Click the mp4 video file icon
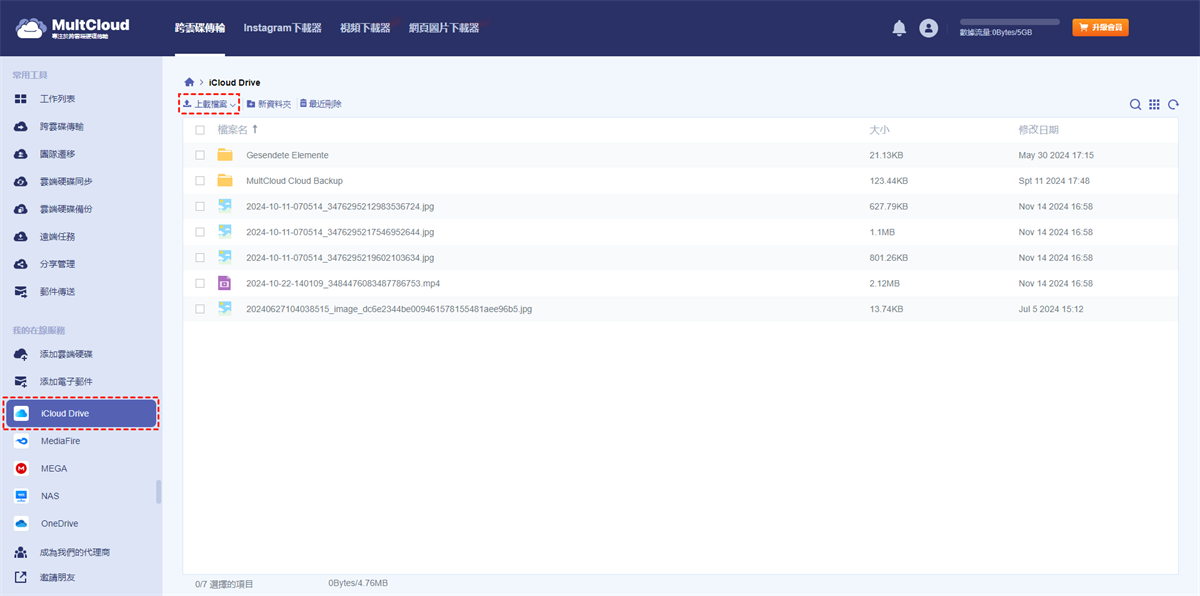 225,283
